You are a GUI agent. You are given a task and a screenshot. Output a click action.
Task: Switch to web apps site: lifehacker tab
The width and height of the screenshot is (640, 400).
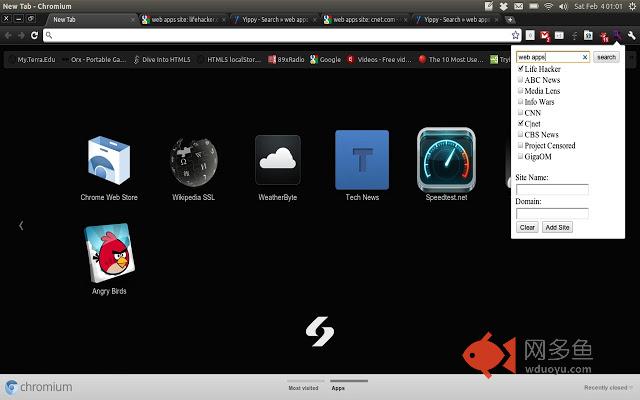184,20
